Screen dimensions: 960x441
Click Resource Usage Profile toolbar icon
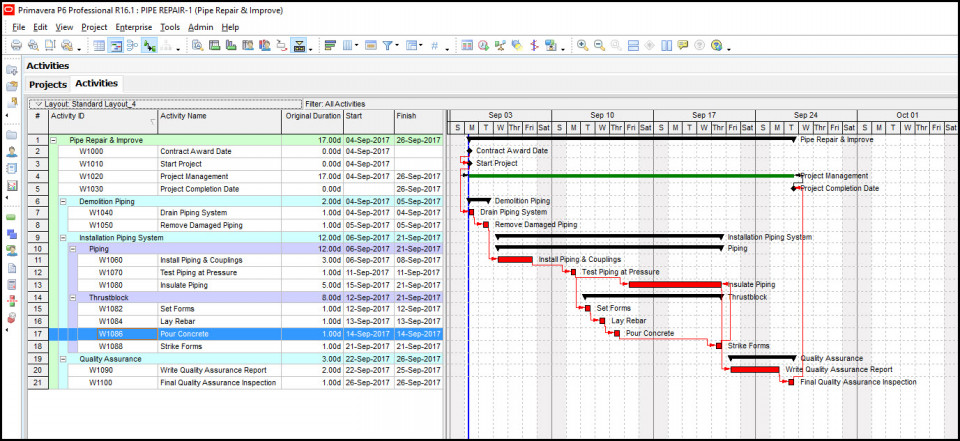pos(264,46)
